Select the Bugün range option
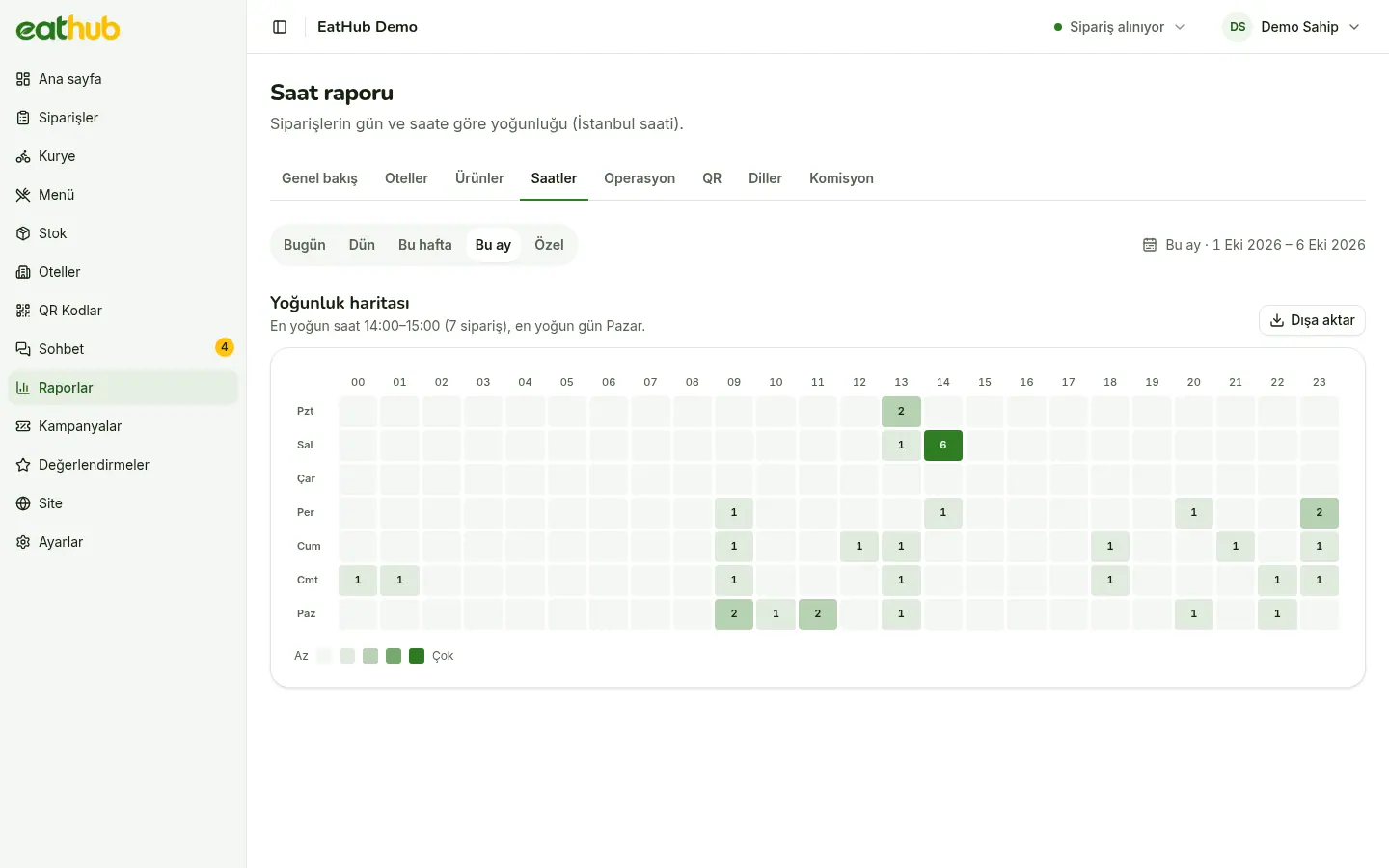This screenshot has height=868, width=1389. 305,245
